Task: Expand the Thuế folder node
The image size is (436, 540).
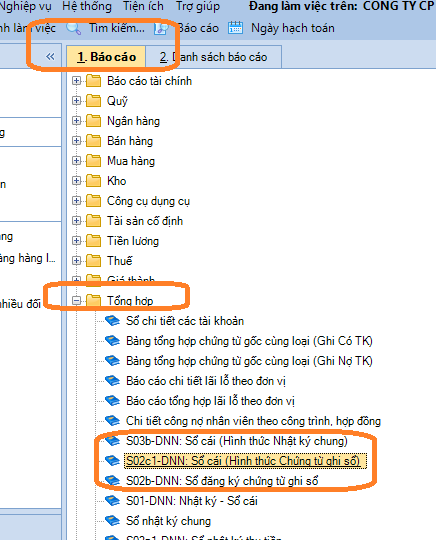Action: click(76, 261)
